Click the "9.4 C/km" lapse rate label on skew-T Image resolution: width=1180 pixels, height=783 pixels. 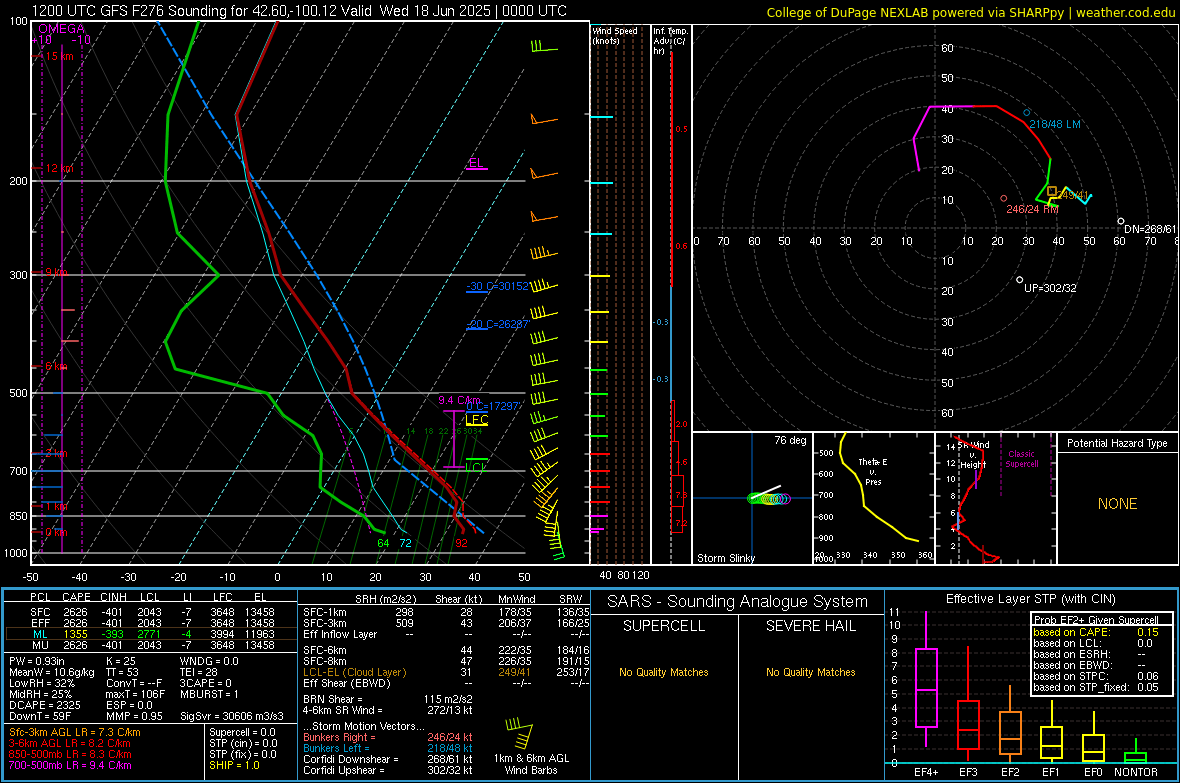[459, 400]
